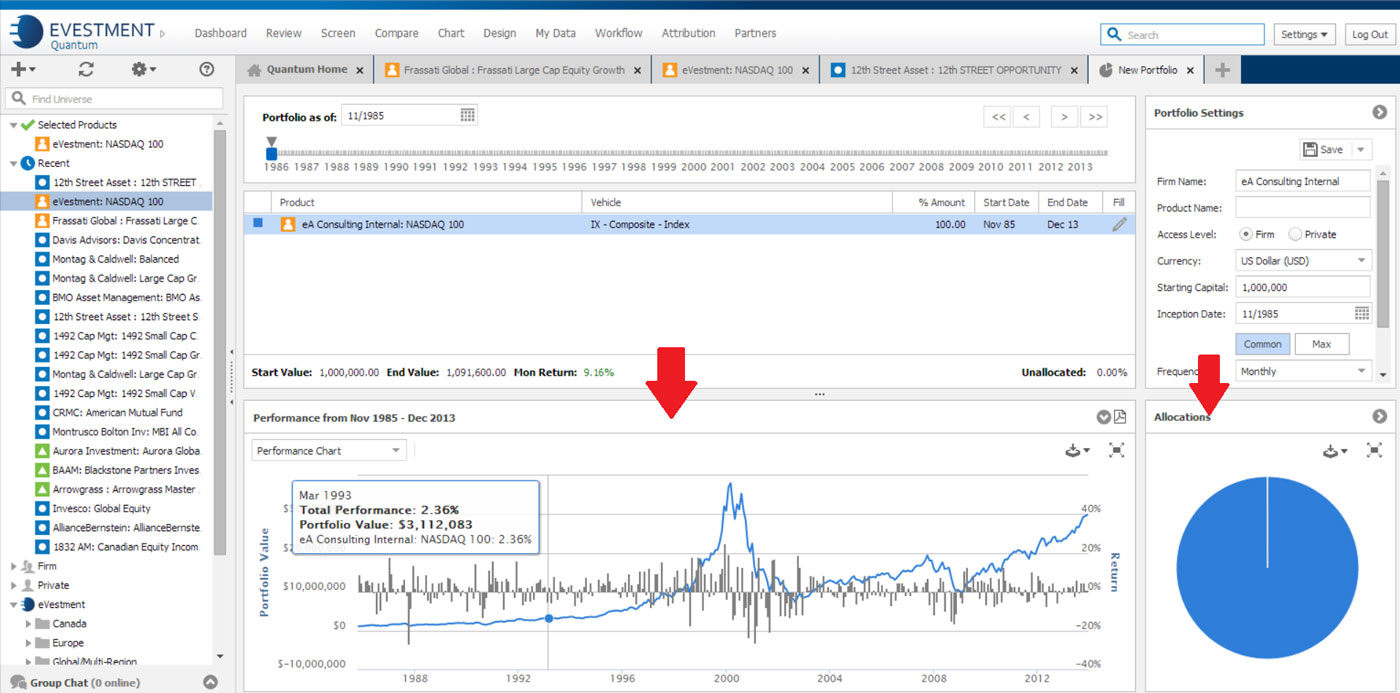Click the blue color square in the NASDAQ 100 row
Image resolution: width=1400 pixels, height=693 pixels.
(x=258, y=224)
